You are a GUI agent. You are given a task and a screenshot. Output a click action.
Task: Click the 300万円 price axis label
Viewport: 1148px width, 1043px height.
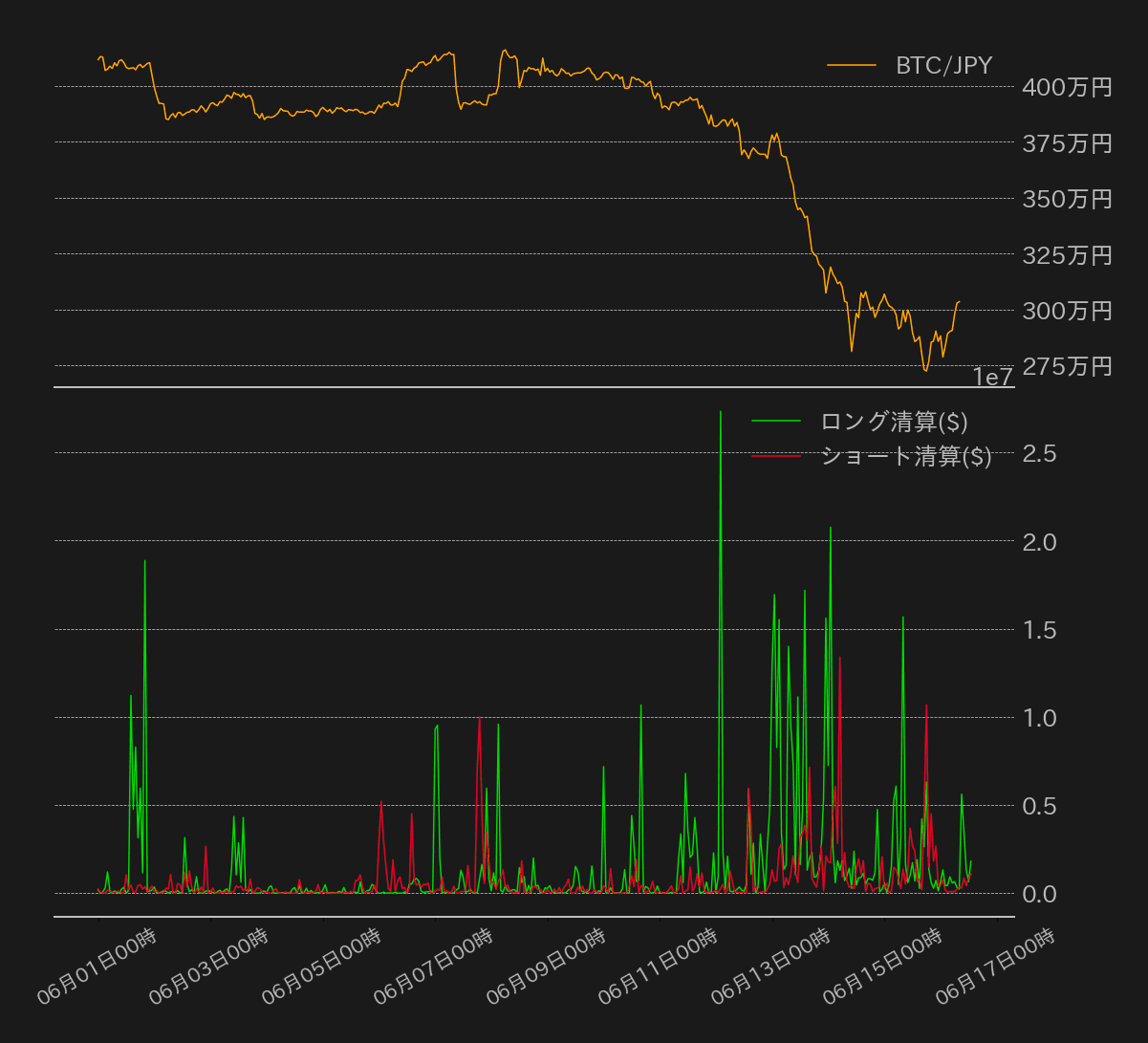pyautogui.click(x=1067, y=311)
